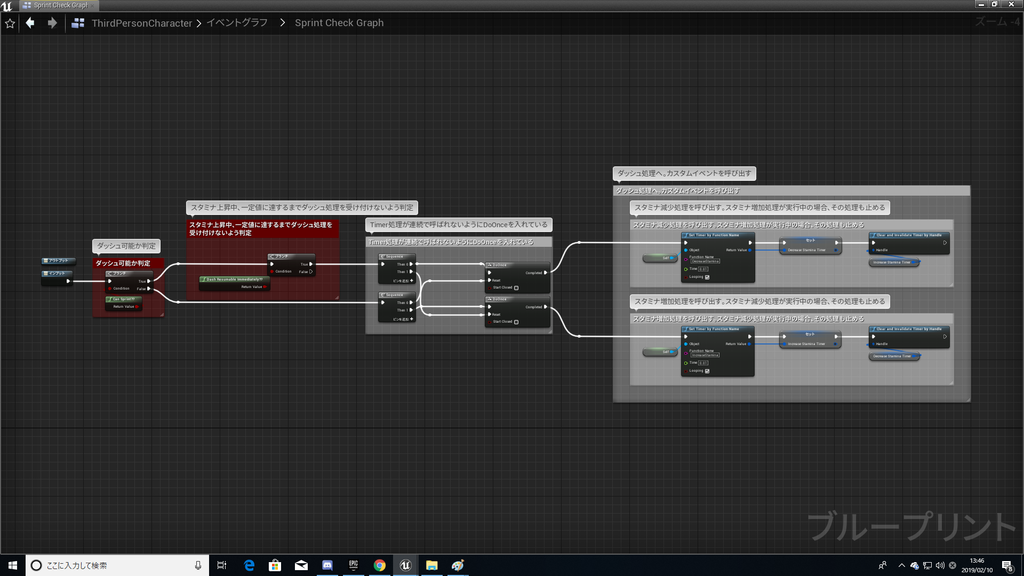Click the ダッシュ処理へ outer comment header
The width and height of the screenshot is (1024, 576).
click(x=792, y=191)
